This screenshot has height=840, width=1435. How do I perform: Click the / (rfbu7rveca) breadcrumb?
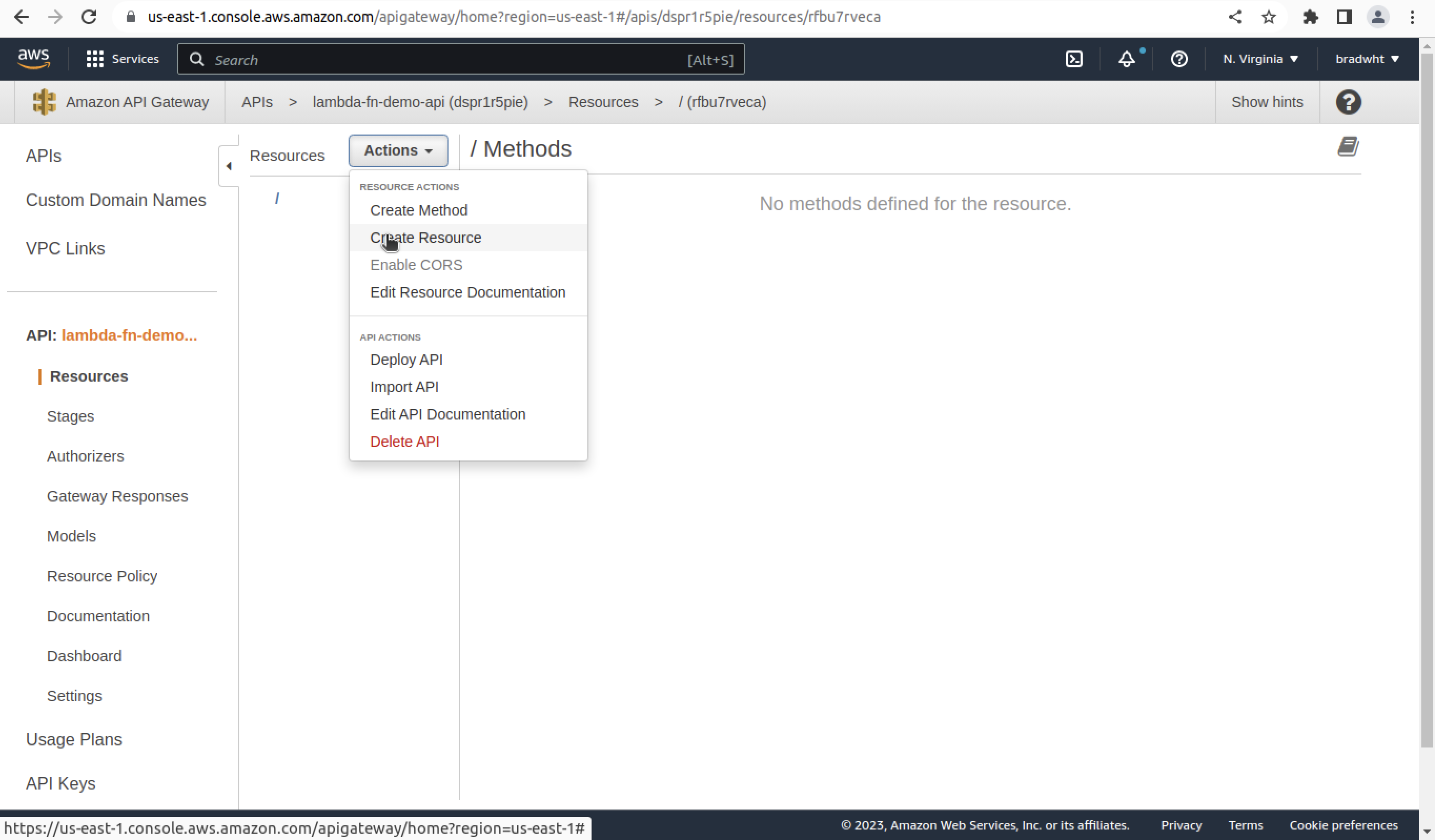(x=722, y=103)
